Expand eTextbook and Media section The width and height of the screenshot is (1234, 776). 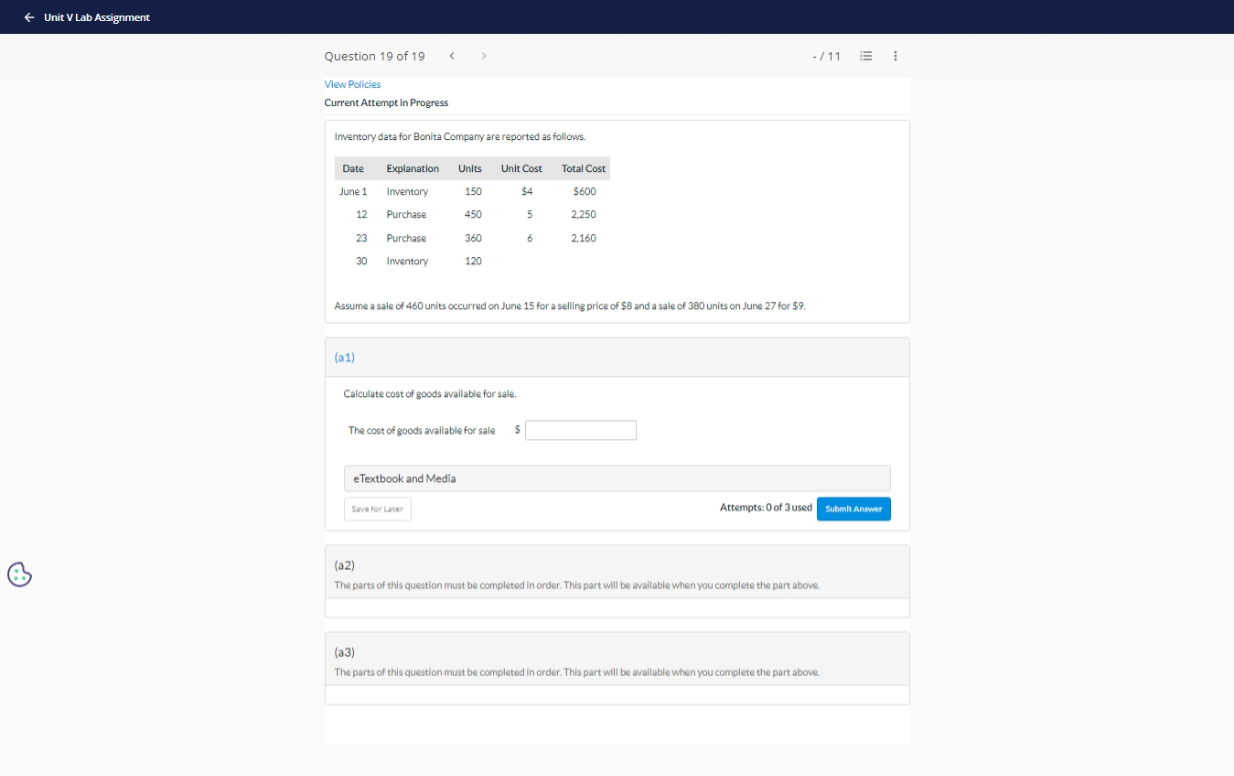[x=617, y=478]
